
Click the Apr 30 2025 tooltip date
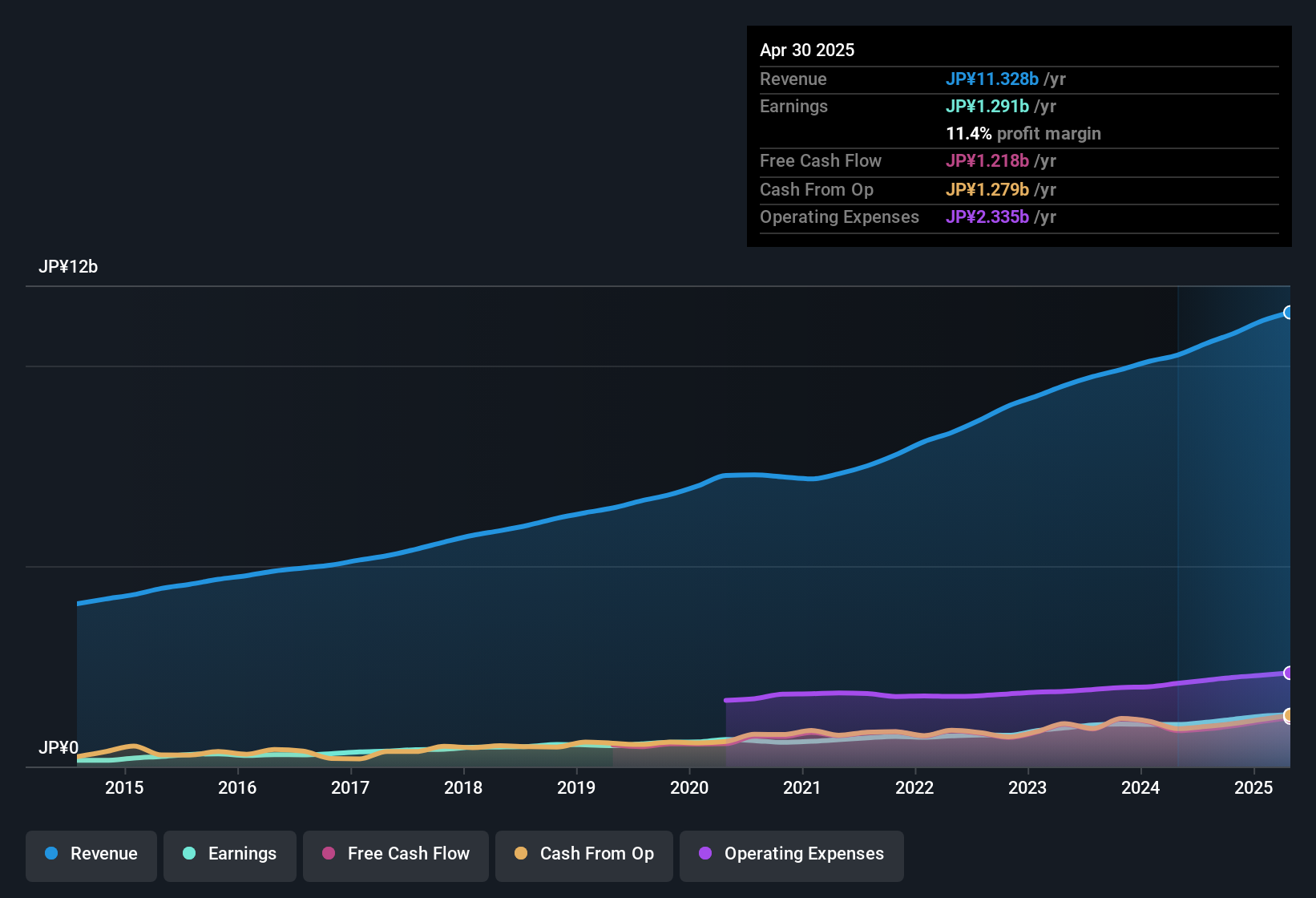tap(807, 51)
